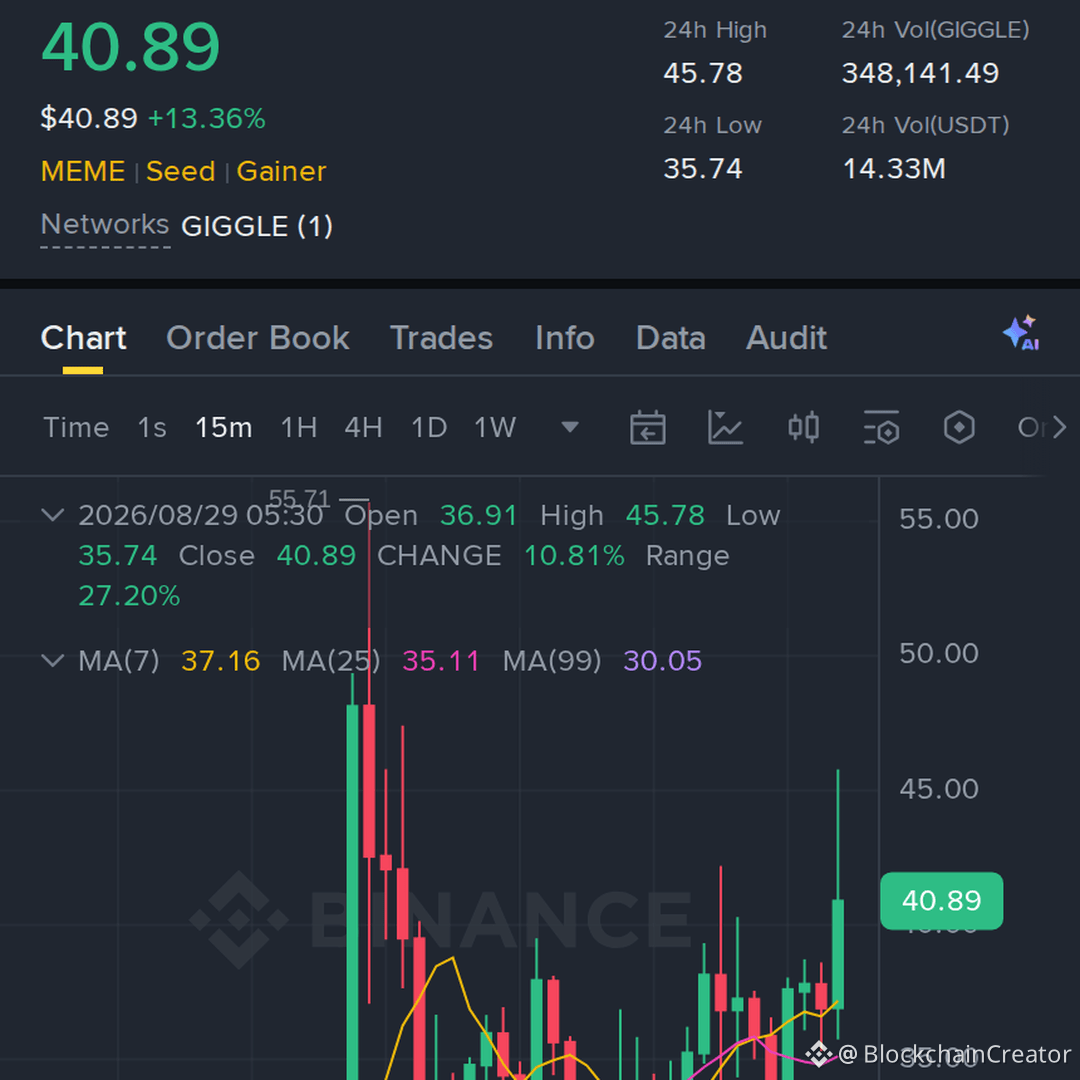Click the tall red candle near peak
Image resolution: width=1080 pixels, height=1080 pixels.
coord(369,781)
